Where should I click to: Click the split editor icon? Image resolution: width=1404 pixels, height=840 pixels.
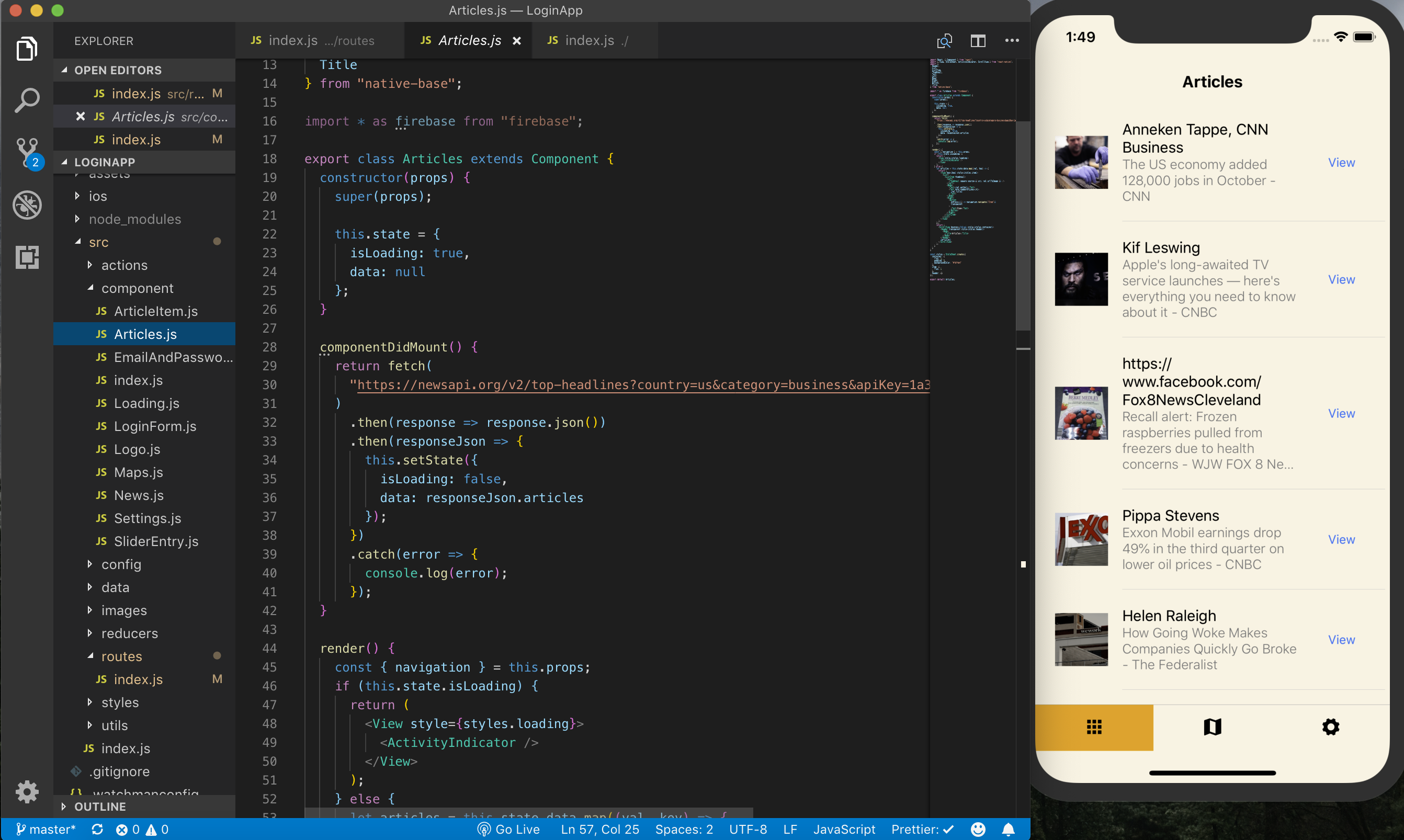coord(978,41)
